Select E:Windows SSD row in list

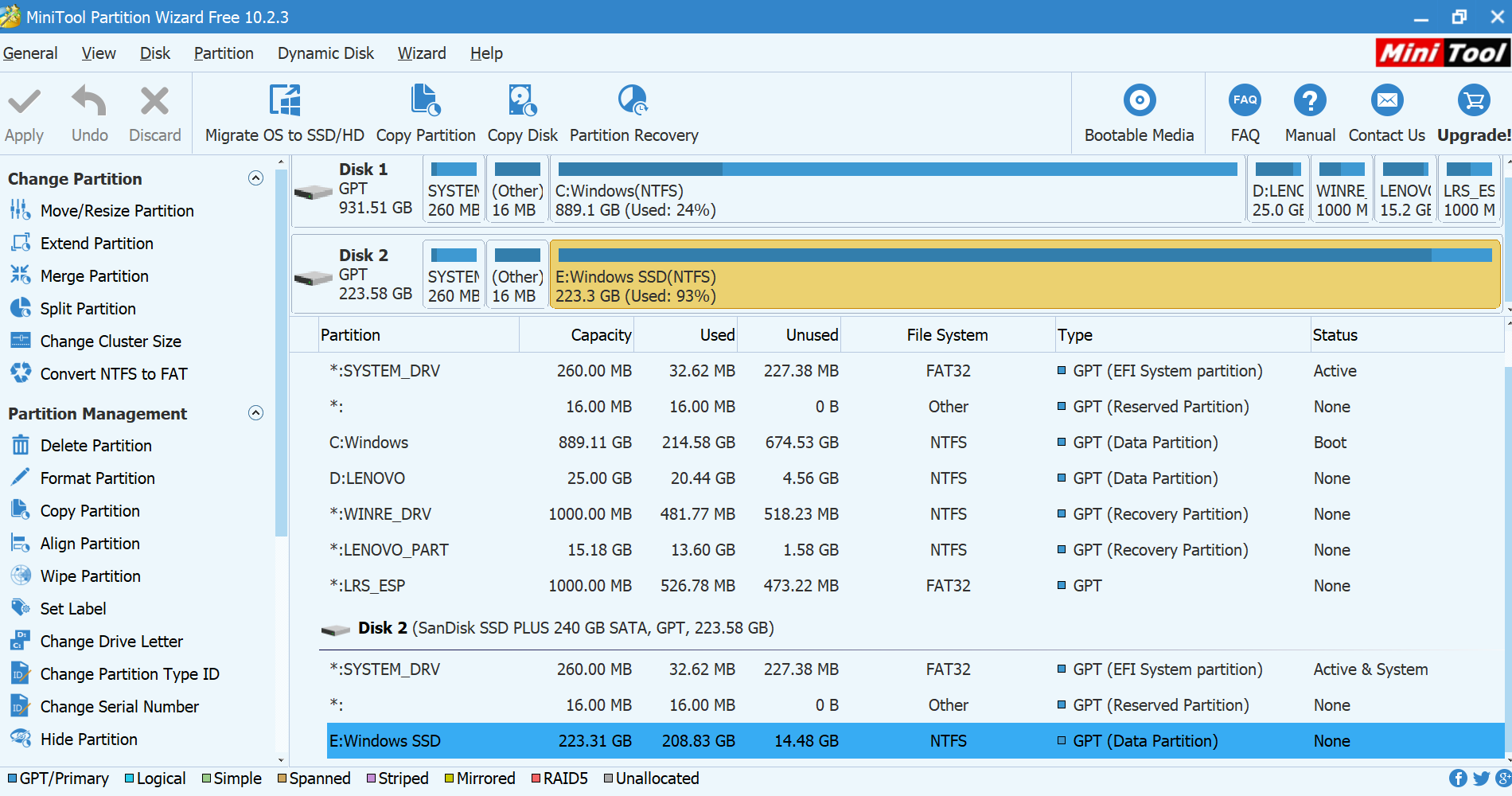(915, 741)
